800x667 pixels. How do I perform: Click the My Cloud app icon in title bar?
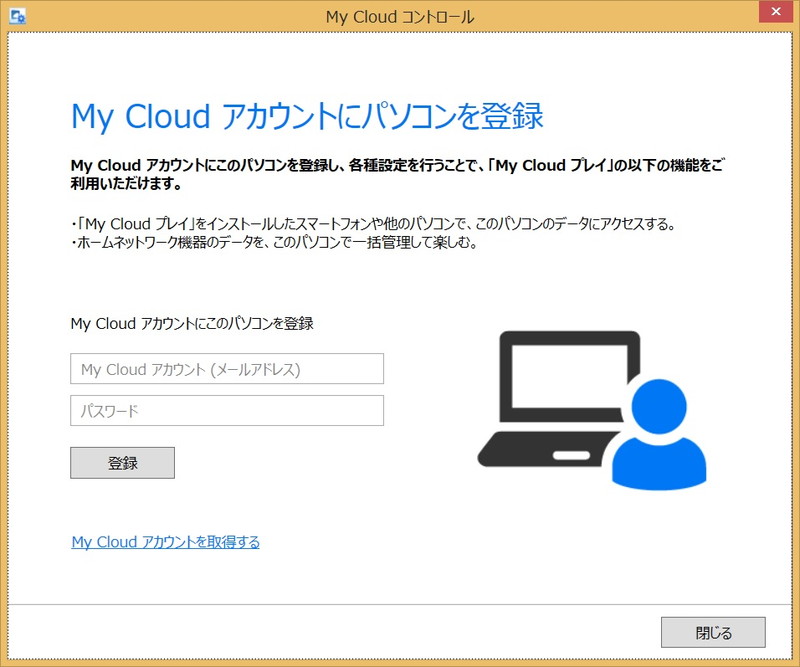[x=17, y=16]
